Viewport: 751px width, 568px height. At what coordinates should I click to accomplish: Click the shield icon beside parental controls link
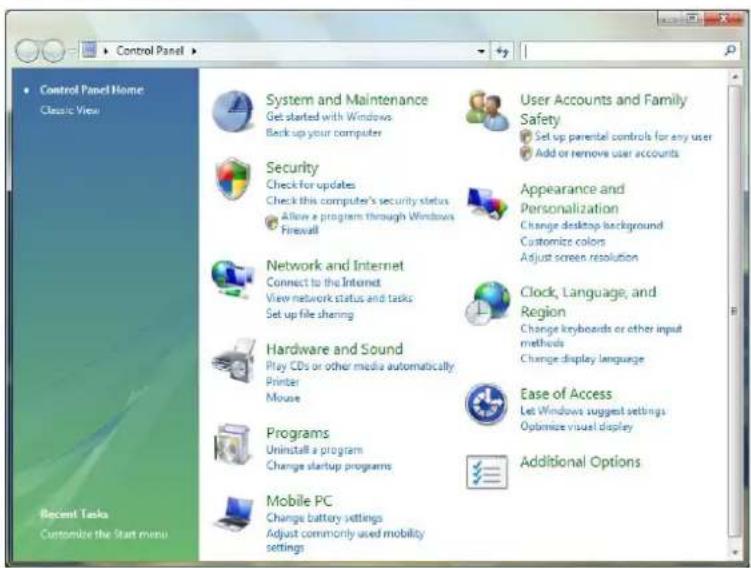526,136
